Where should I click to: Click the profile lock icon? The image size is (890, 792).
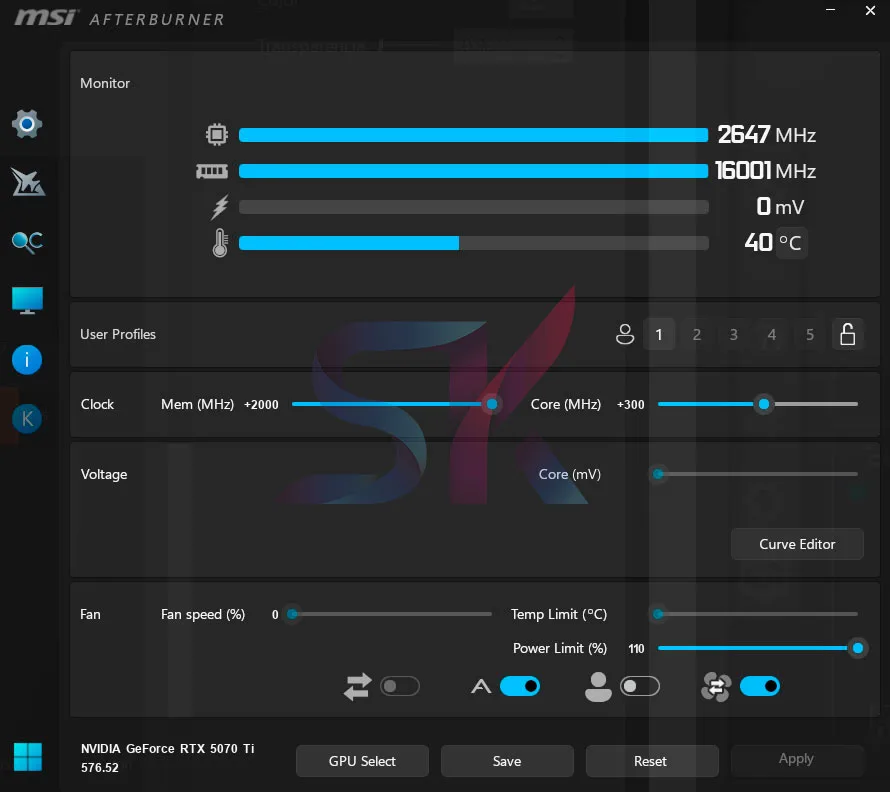point(847,334)
